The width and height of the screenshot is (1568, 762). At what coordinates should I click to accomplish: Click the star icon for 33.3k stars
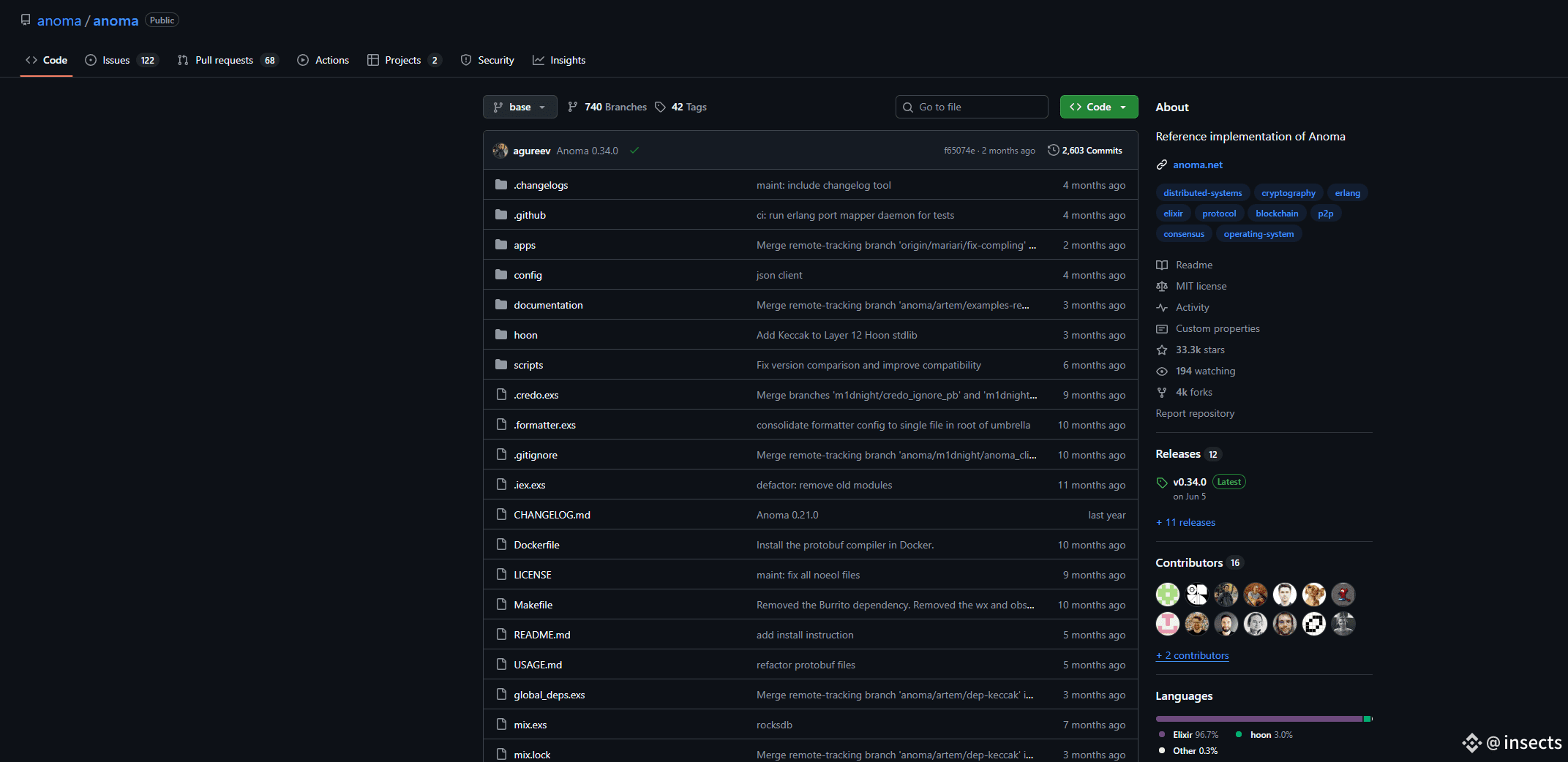(1162, 350)
